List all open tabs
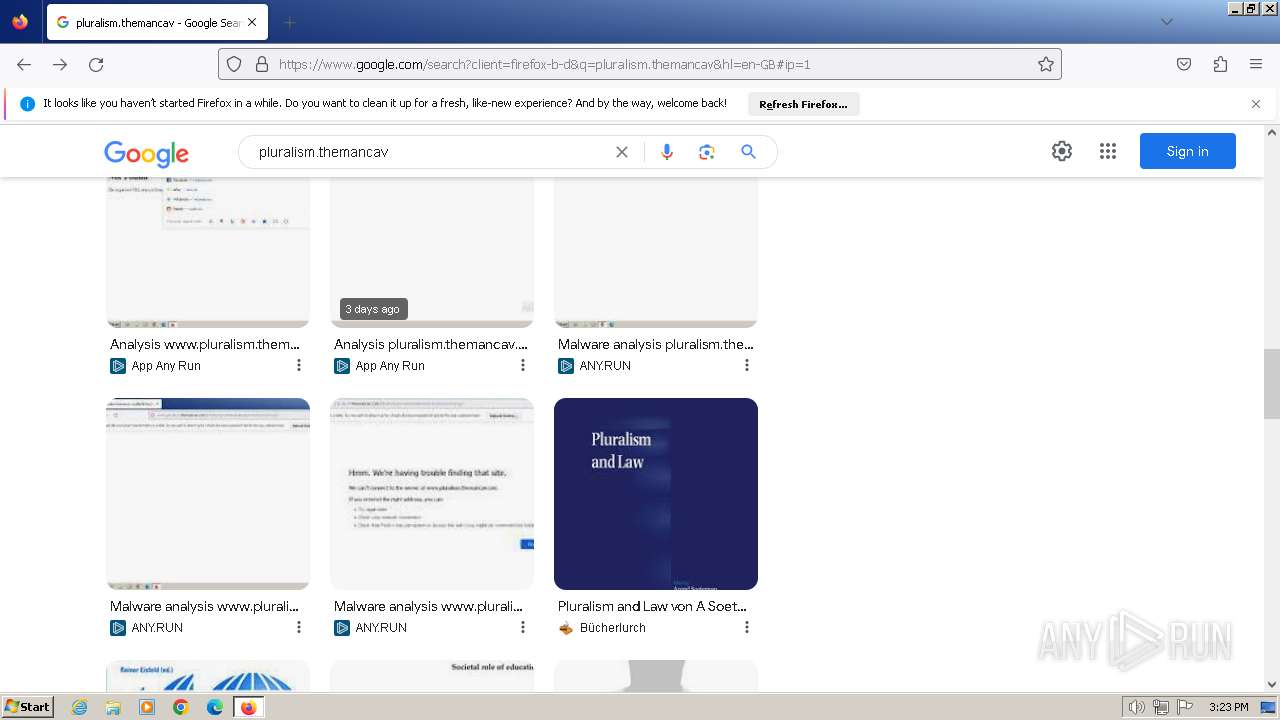1280x720 pixels. [1166, 22]
